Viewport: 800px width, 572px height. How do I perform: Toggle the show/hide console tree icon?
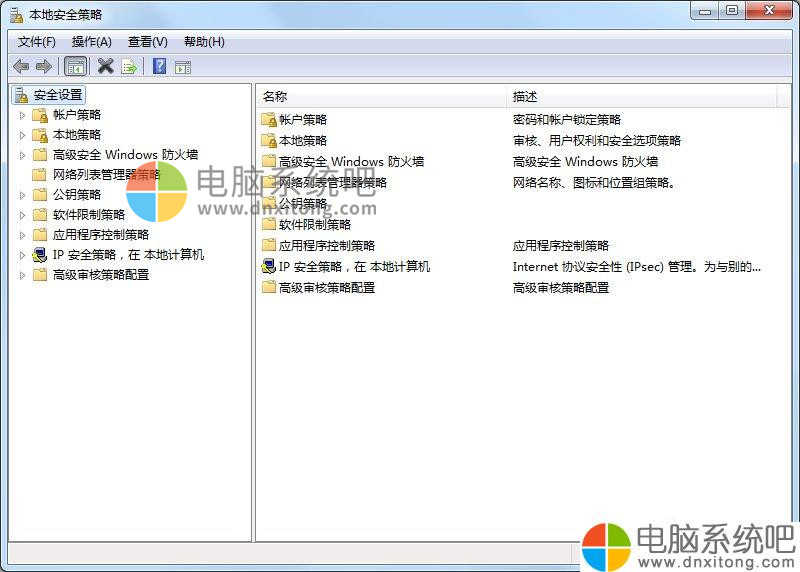(x=76, y=66)
